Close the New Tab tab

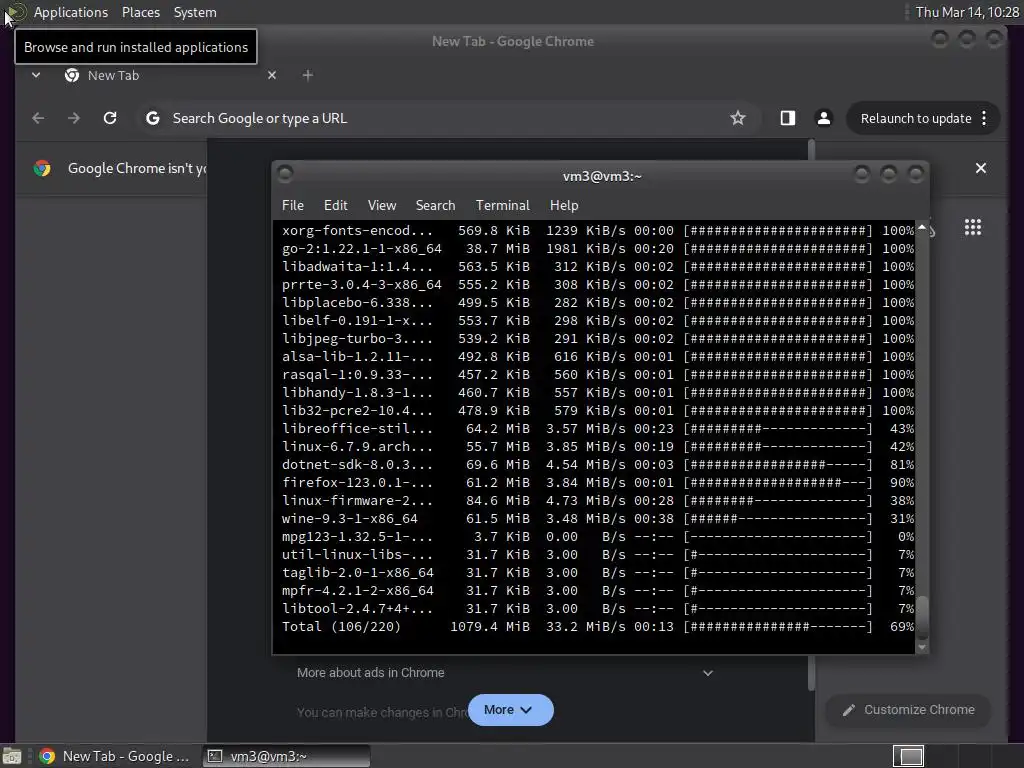[272, 75]
